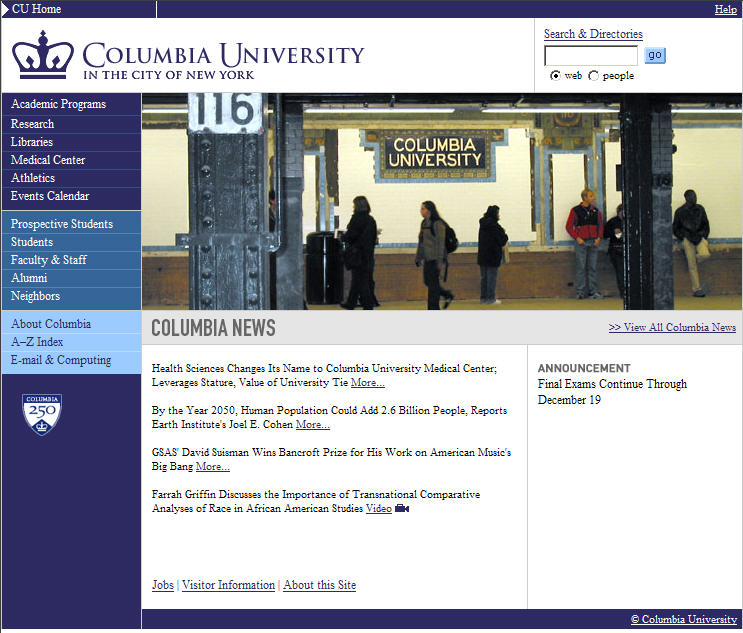Screen dimensions: 743x633
Task: Open the Search & Directories link
Action: pos(593,34)
